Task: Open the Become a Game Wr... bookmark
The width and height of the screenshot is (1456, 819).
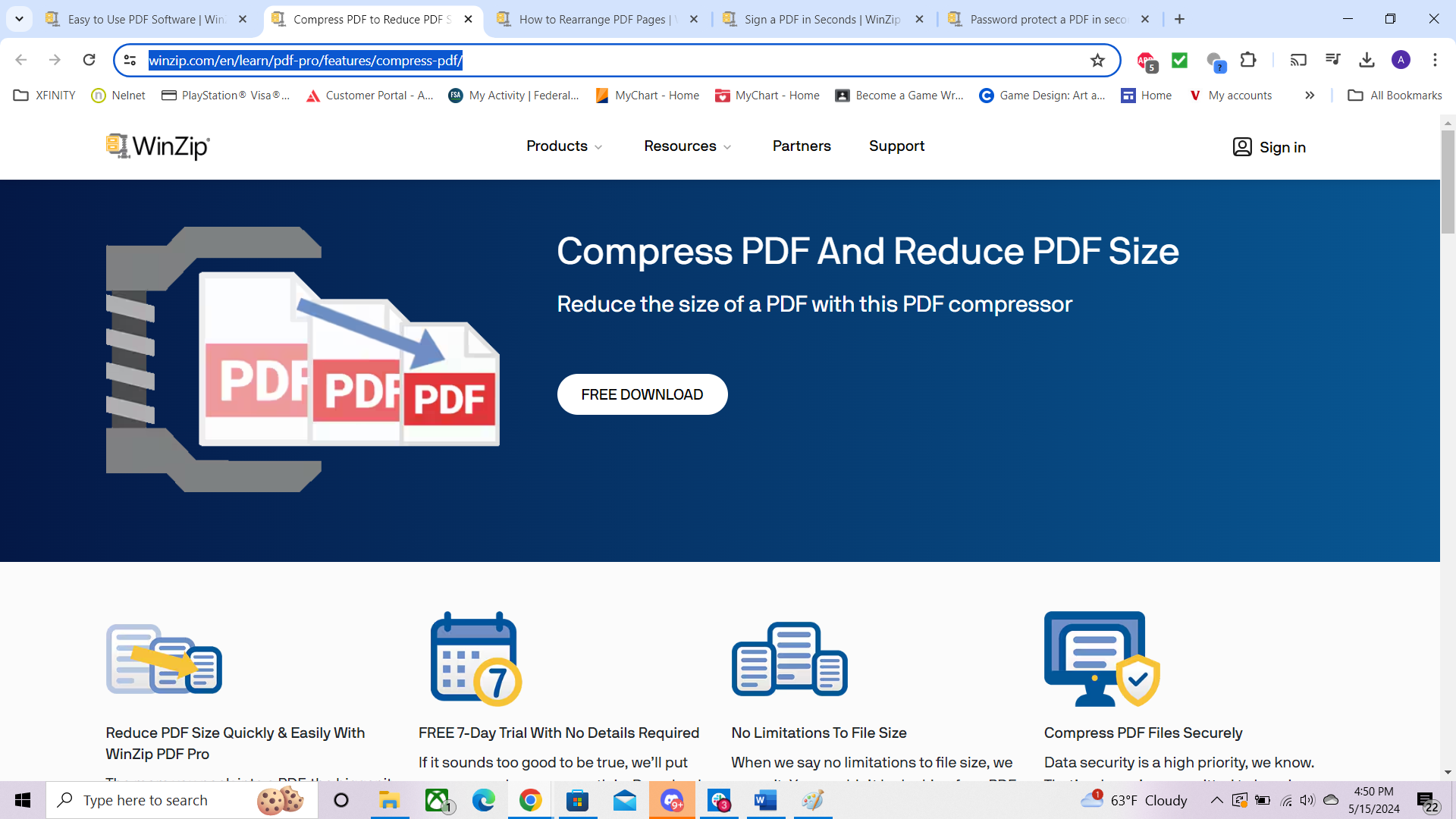Action: [x=899, y=95]
